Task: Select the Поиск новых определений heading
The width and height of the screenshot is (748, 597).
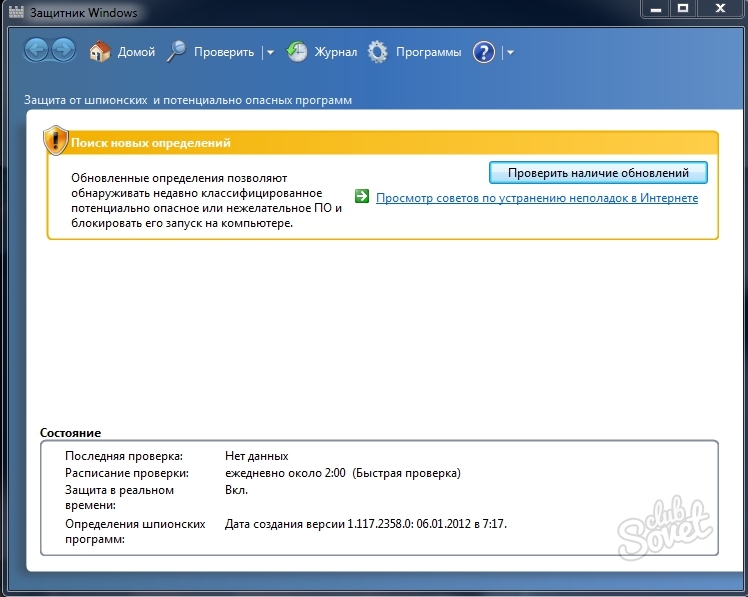Action: 151,143
